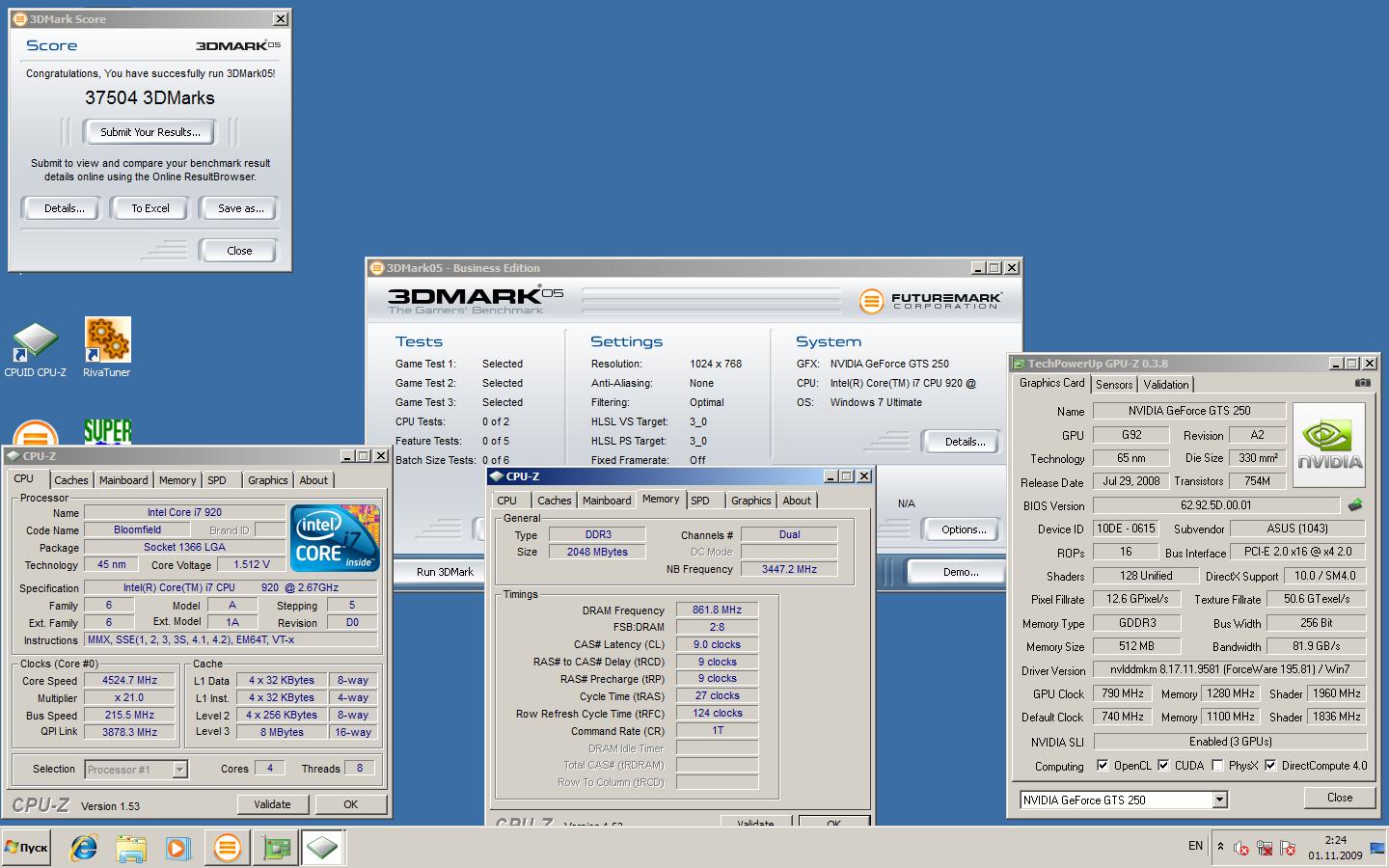Screen dimensions: 1389x868
Task: Open Graphics tab in processor CPU-Z window
Action: [267, 480]
